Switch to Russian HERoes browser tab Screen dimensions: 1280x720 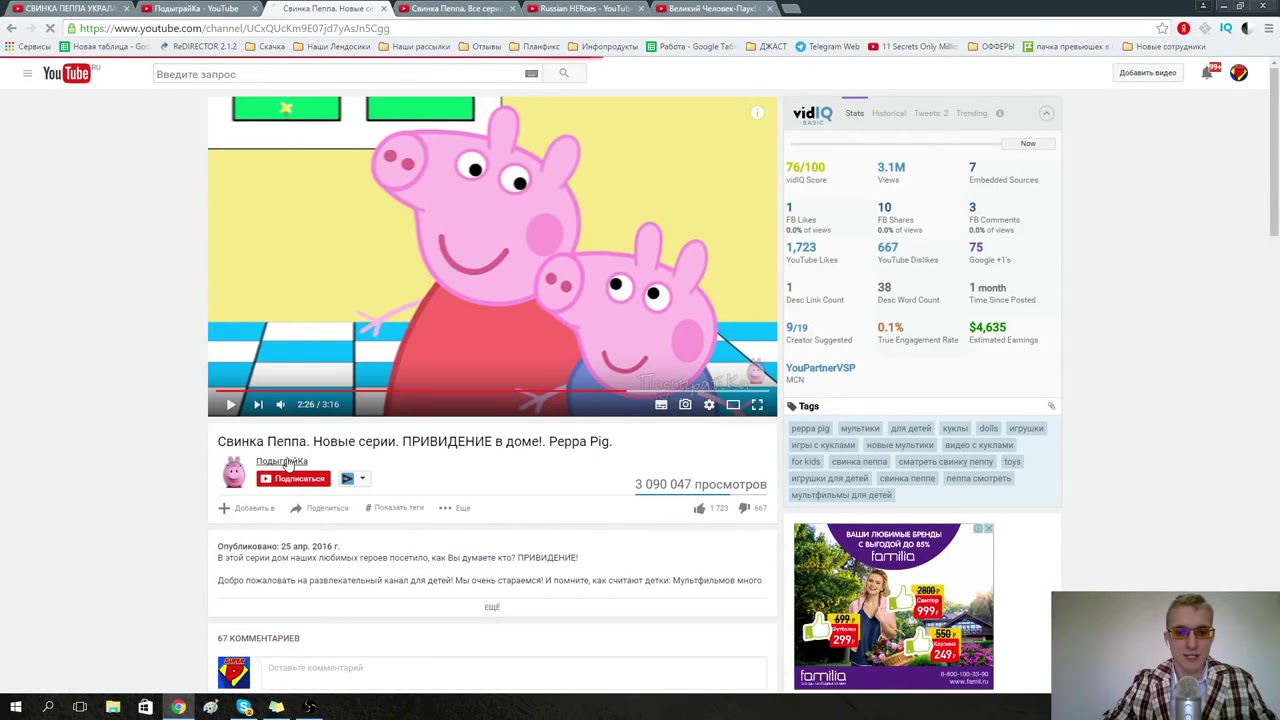pyautogui.click(x=585, y=8)
